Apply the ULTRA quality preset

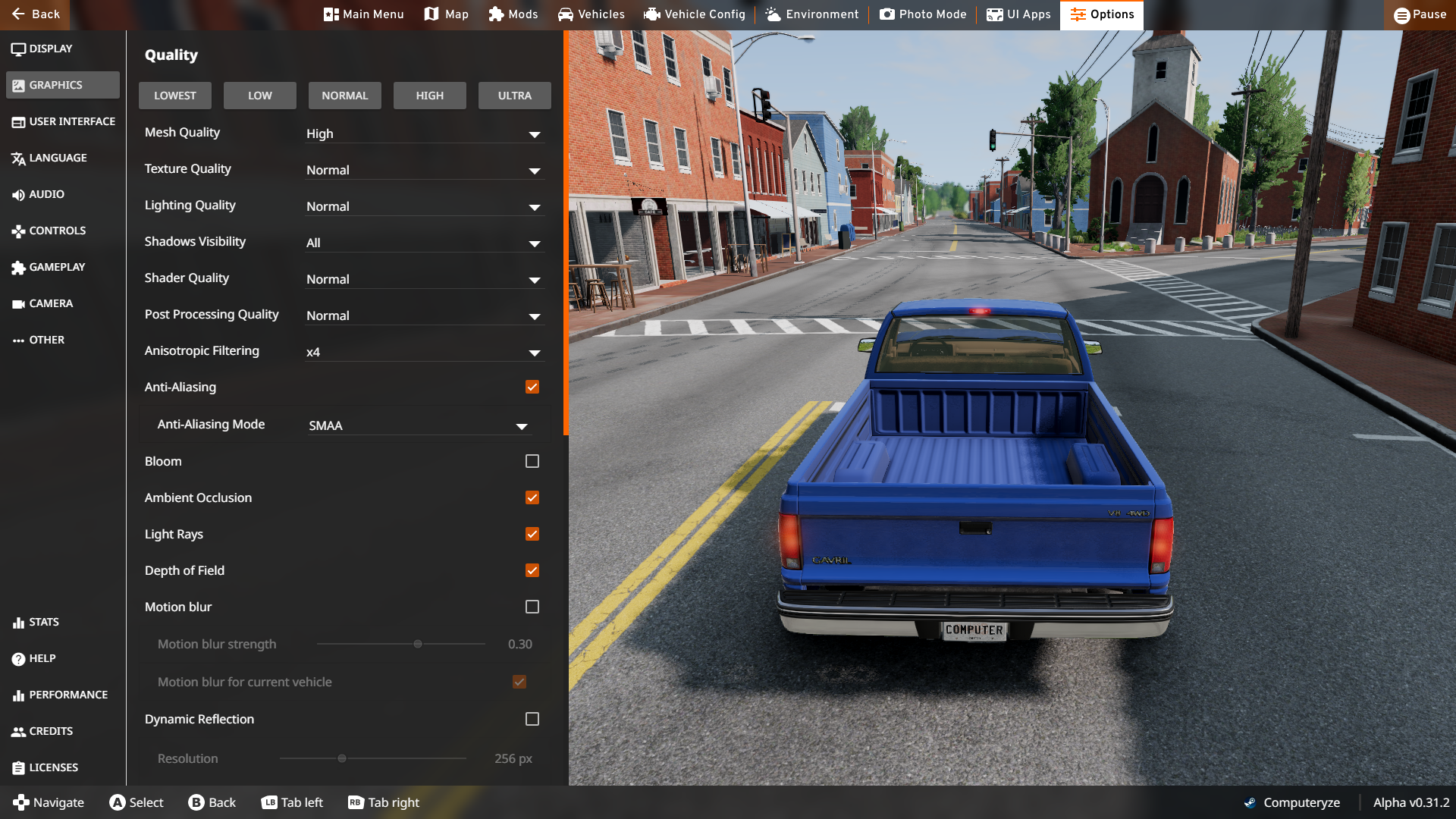click(x=514, y=96)
